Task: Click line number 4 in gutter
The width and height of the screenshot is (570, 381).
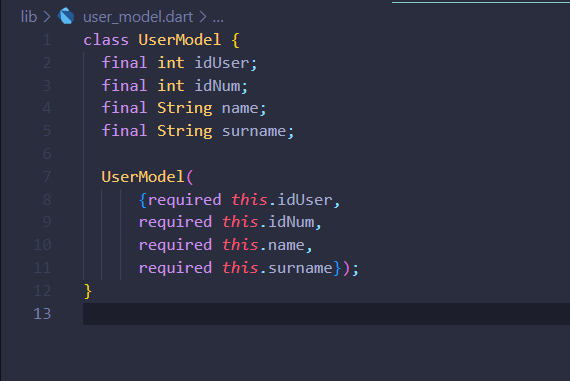Action: 47,108
